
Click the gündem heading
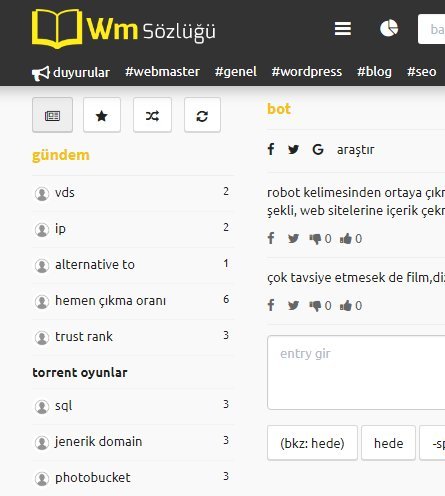(61, 155)
